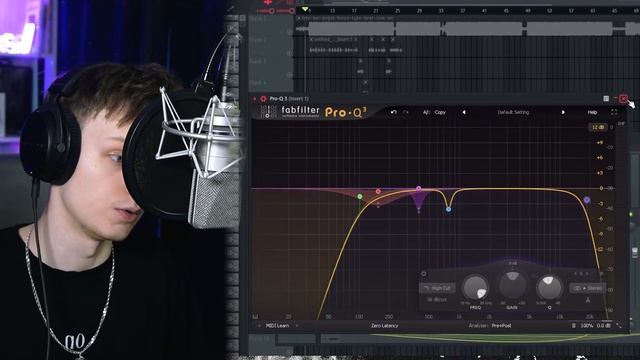Open the 12 dB display range dropdown
This screenshot has width=640, height=360.
click(x=598, y=127)
